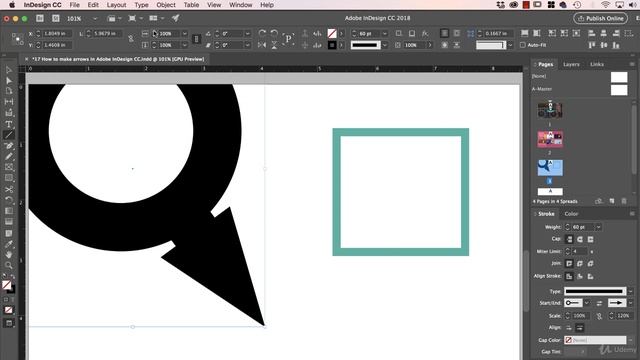Image resolution: width=640 pixels, height=360 pixels.
Task: Click the Publish Online button
Action: point(600,18)
